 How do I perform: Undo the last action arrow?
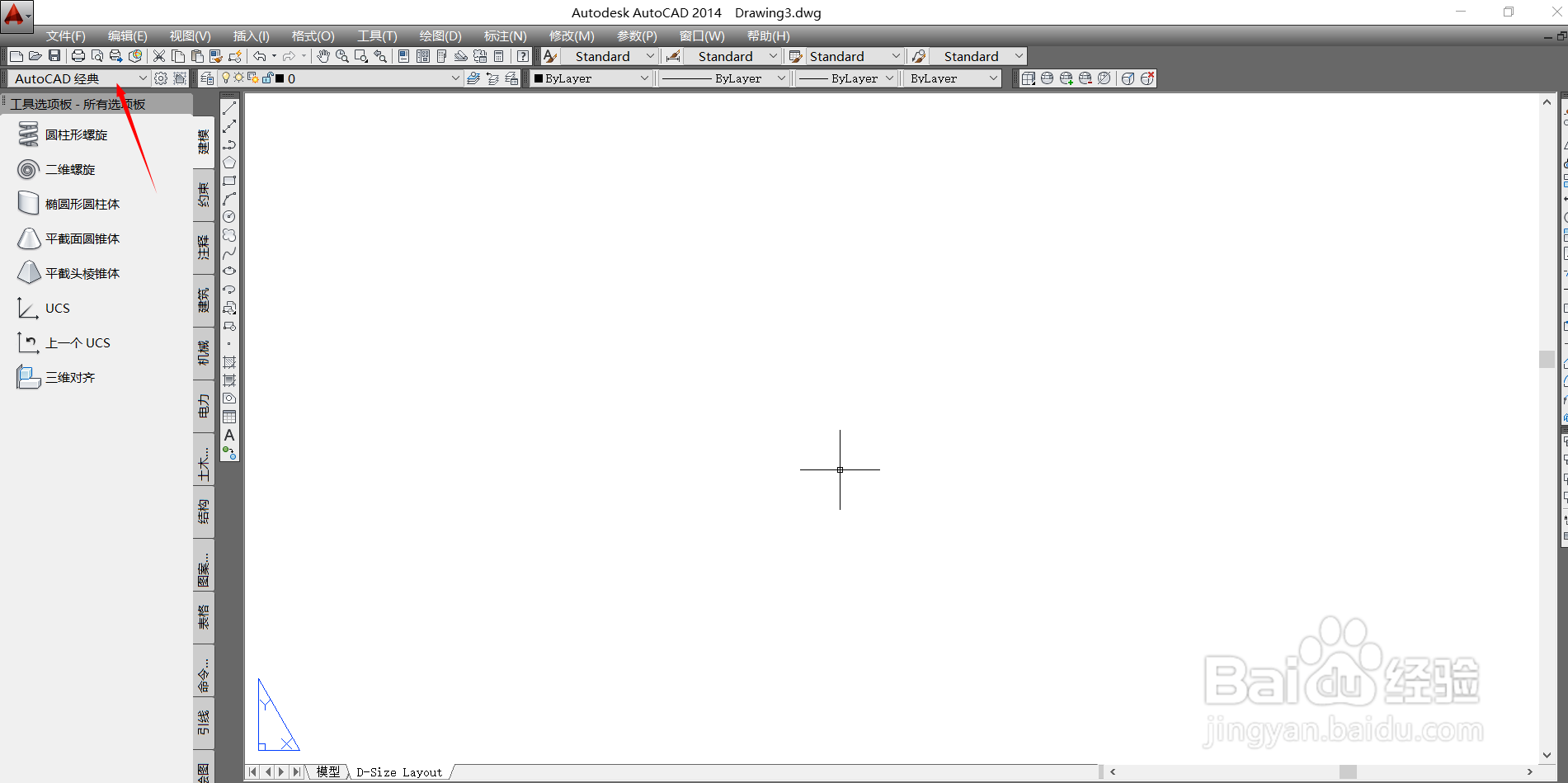(259, 56)
